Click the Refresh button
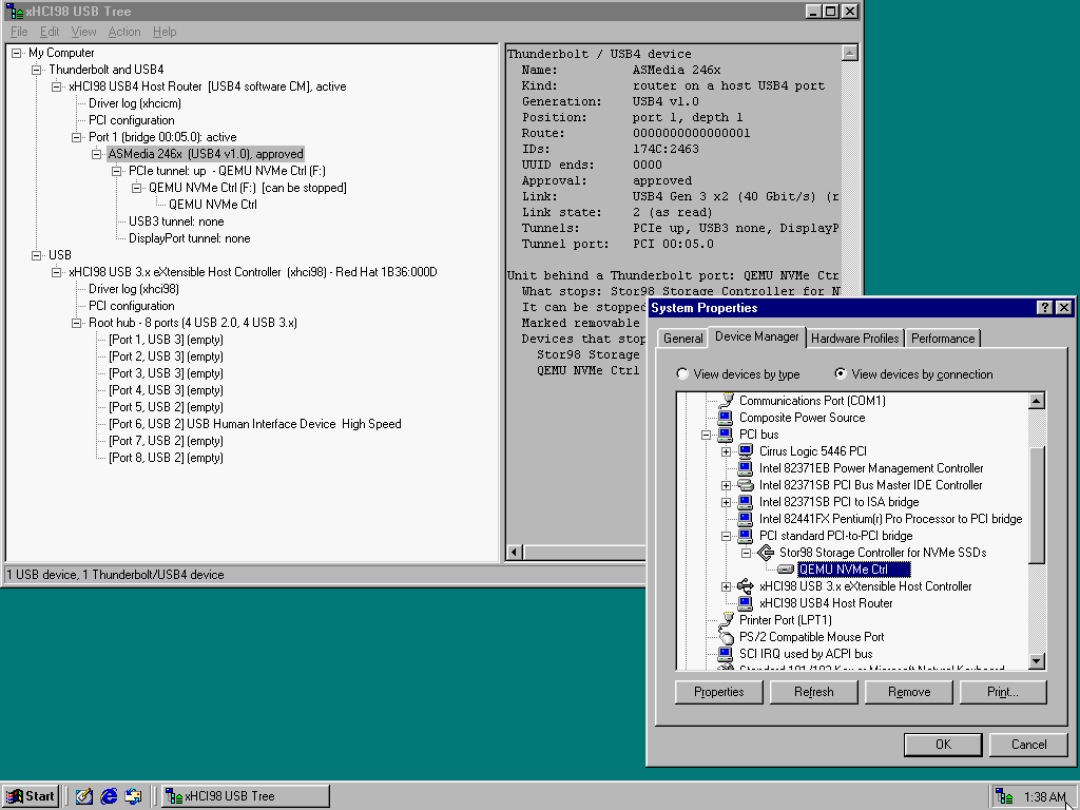 [814, 692]
